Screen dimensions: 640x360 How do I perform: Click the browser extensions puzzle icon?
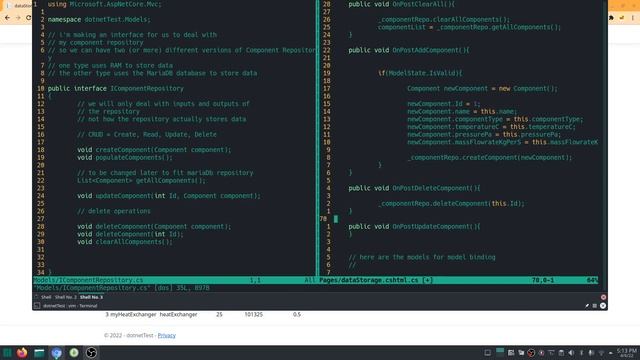611,18
